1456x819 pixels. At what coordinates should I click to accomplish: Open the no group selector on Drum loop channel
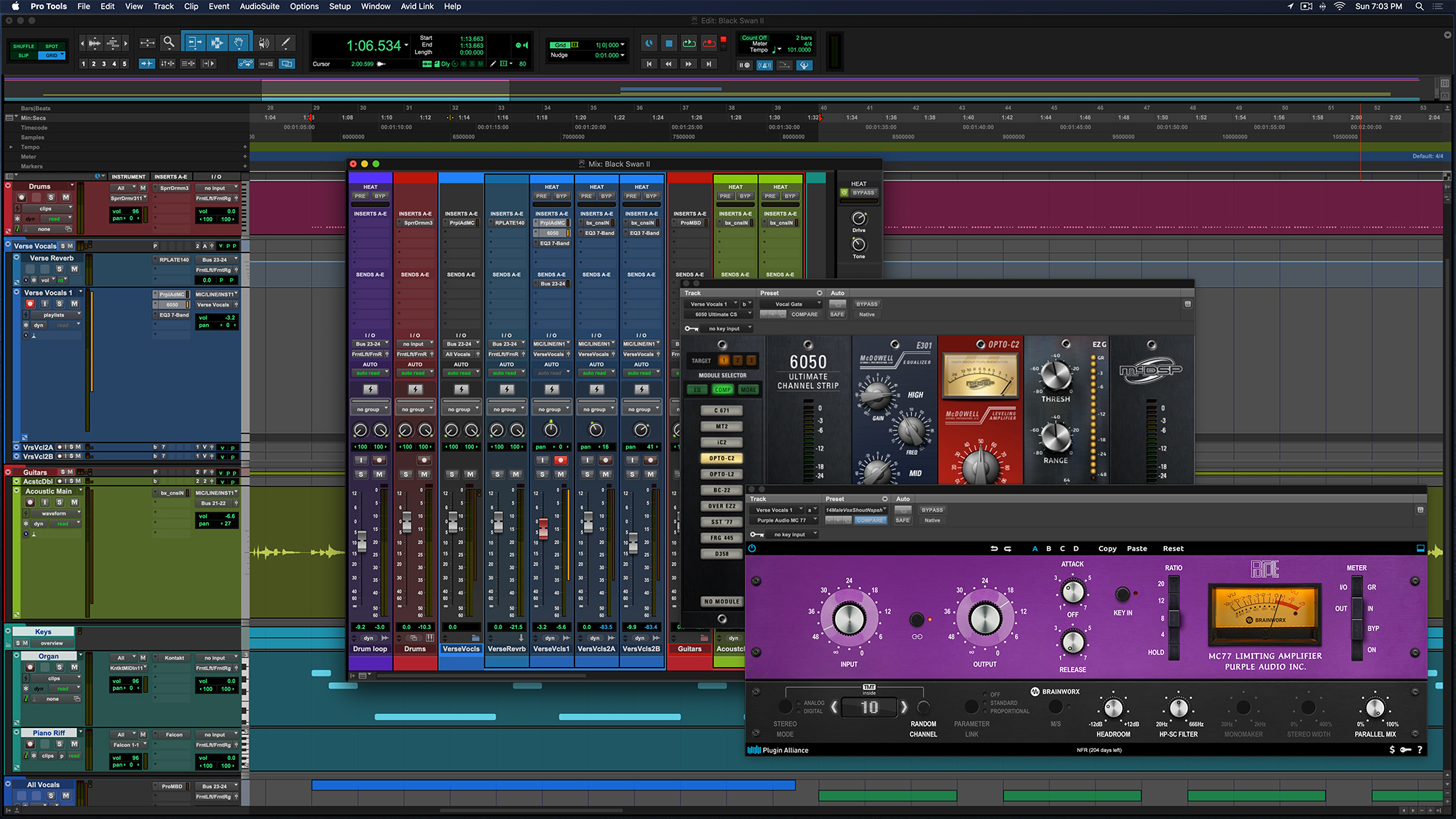pyautogui.click(x=371, y=408)
